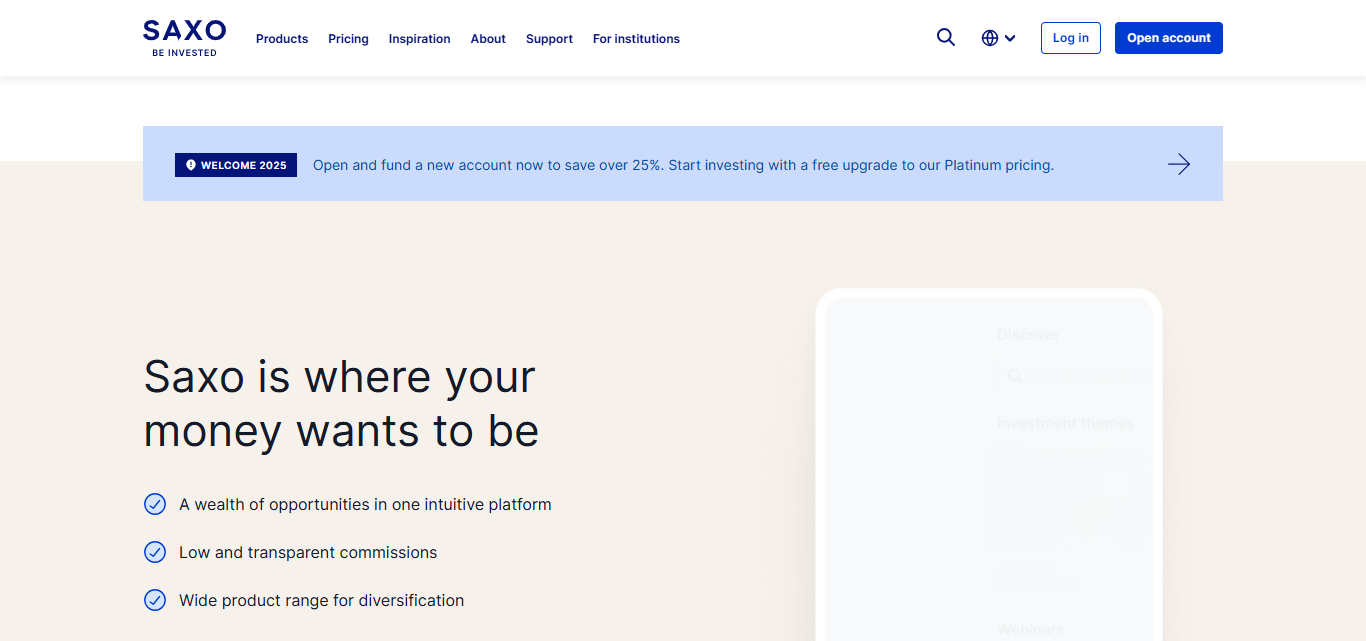Open the Support menu
The width and height of the screenshot is (1366, 641).
tap(549, 39)
